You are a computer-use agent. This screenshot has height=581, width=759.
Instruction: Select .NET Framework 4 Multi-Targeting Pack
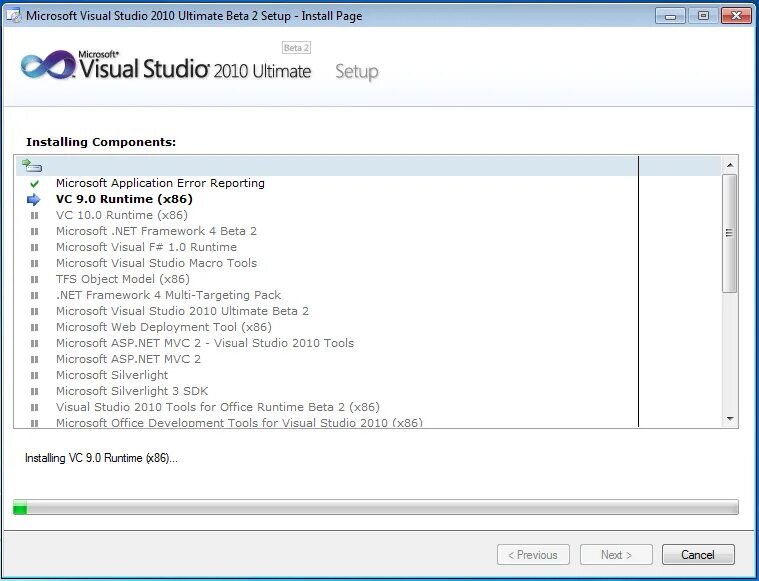click(168, 295)
